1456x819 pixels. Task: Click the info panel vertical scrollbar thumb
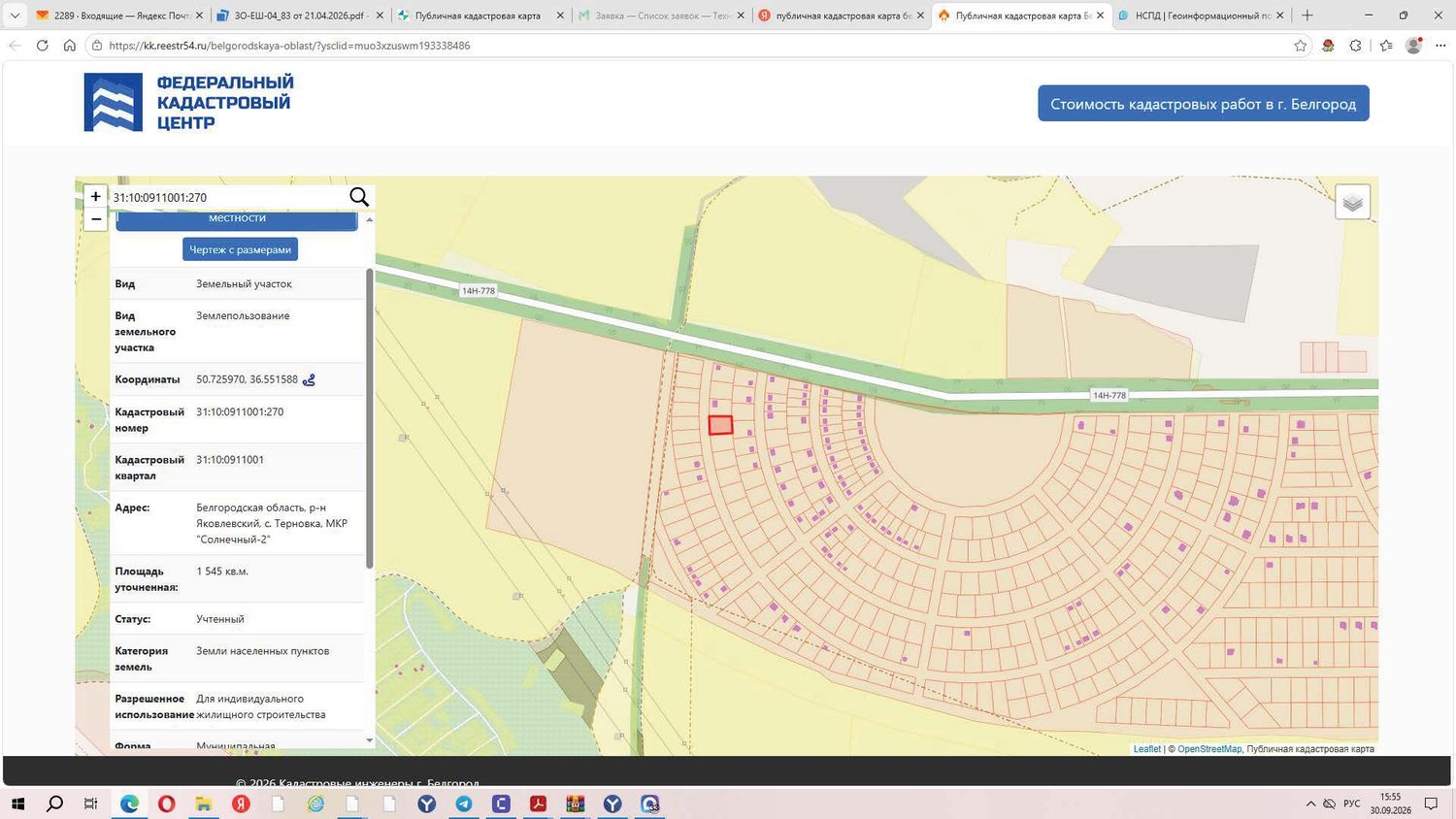coord(369,418)
